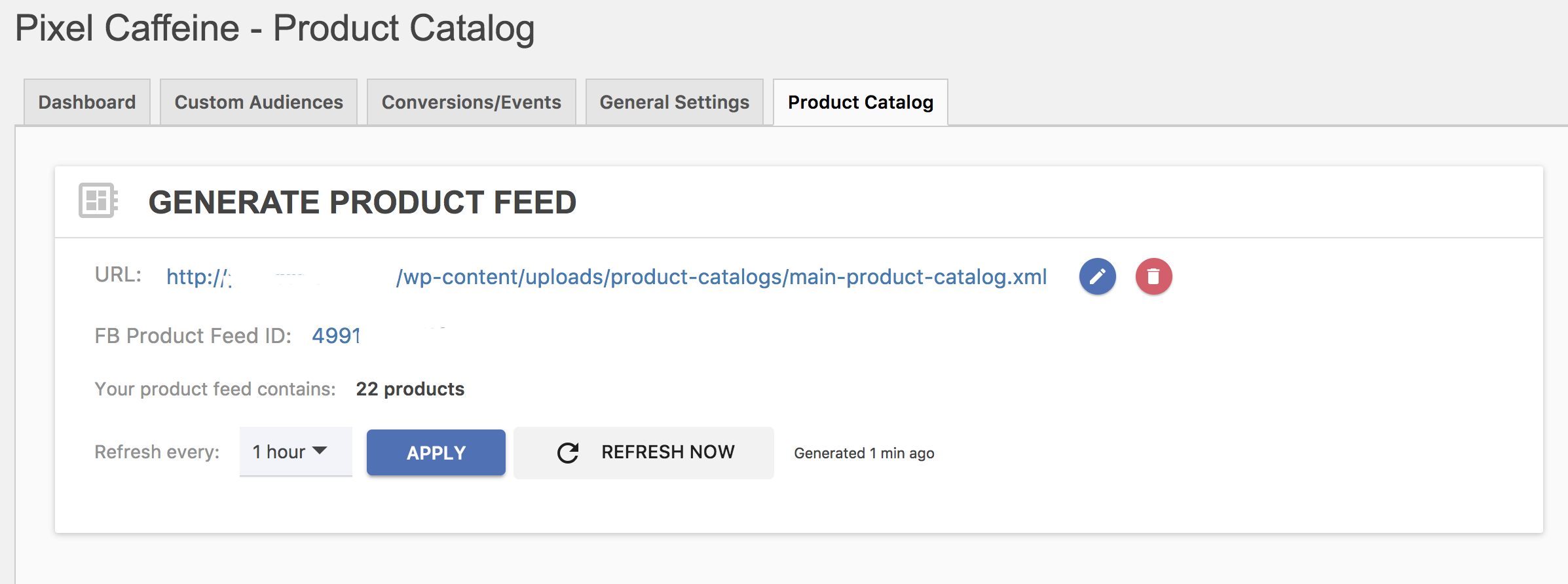The width and height of the screenshot is (1568, 584).
Task: Click the circular refresh arrow icon
Action: pos(568,453)
